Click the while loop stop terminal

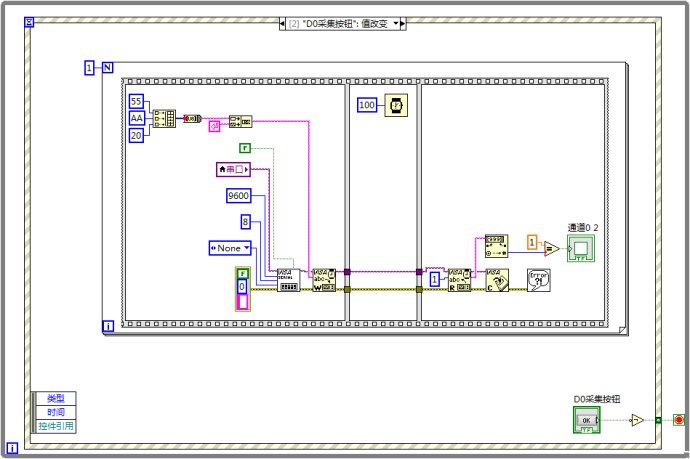679,420
